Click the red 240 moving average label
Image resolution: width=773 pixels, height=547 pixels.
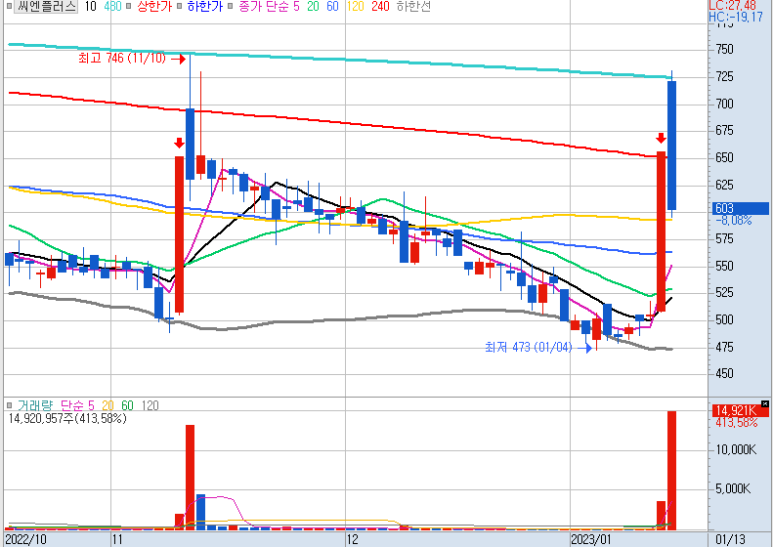click(x=380, y=6)
